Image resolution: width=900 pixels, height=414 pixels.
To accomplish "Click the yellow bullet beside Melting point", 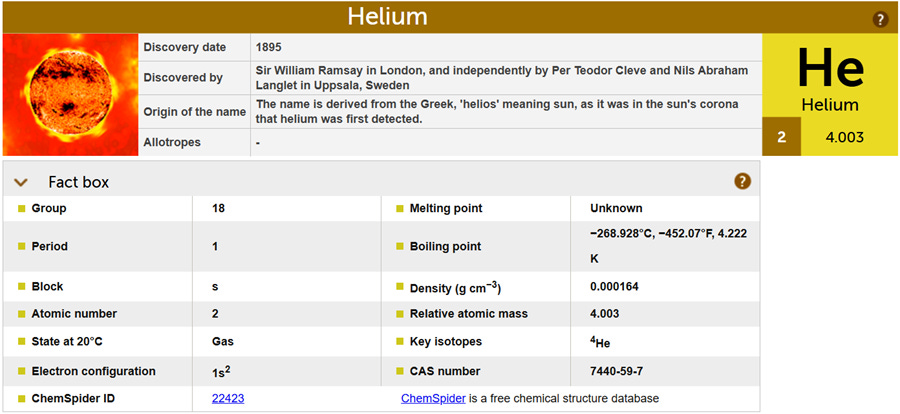I will [x=399, y=209].
